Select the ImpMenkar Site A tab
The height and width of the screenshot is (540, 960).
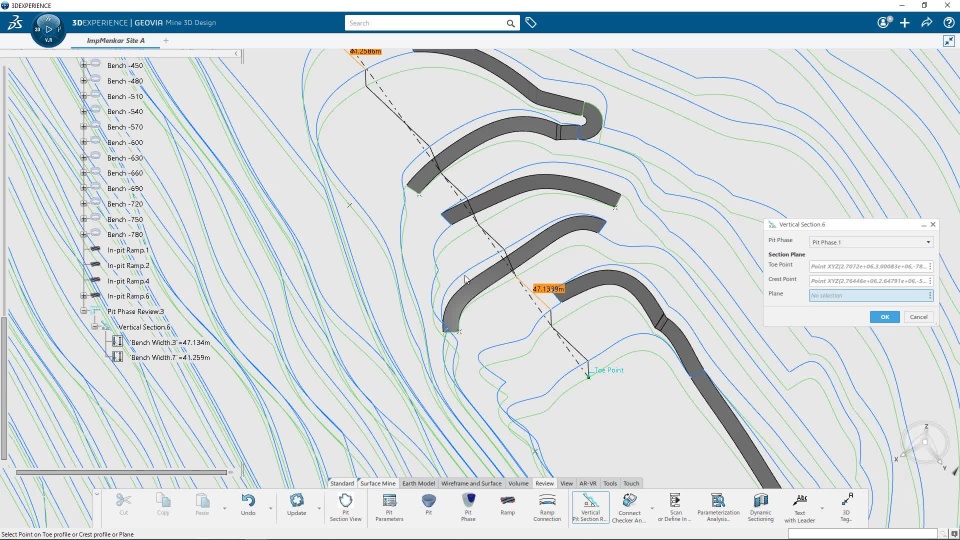tap(116, 40)
